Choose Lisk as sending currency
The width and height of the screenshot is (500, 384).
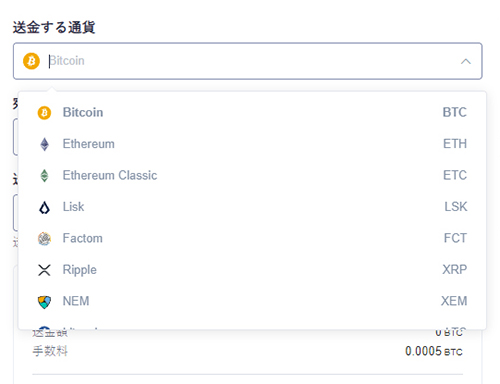[x=252, y=207]
